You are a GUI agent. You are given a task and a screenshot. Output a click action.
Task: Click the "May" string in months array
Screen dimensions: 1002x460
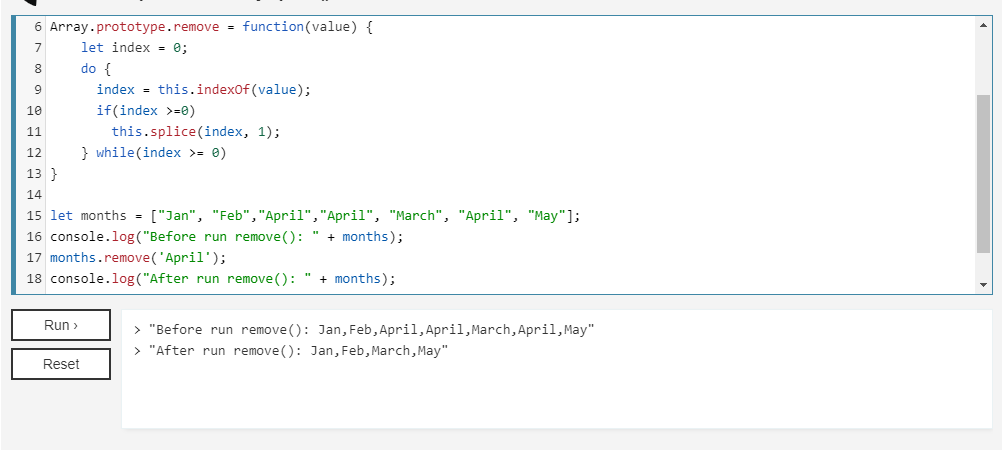click(547, 216)
